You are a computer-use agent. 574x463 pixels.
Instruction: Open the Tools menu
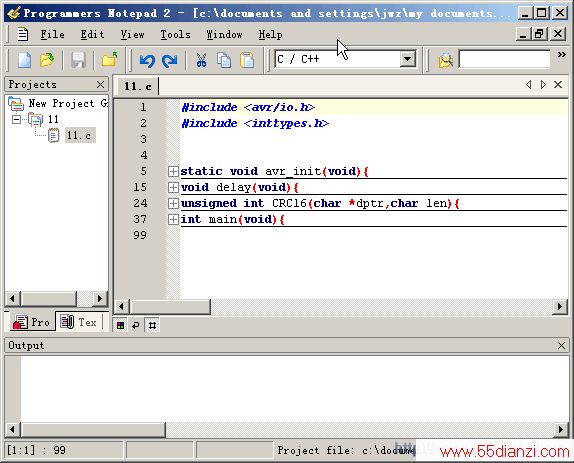coord(175,35)
